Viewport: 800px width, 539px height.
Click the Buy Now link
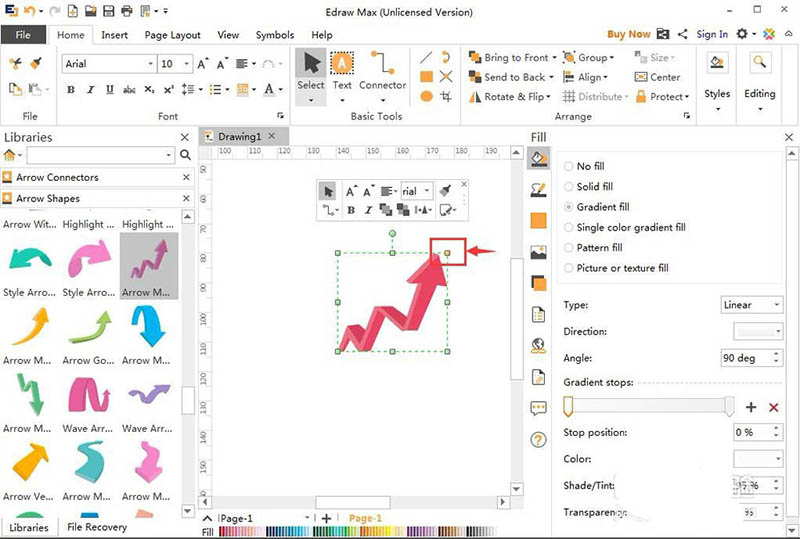pos(629,34)
